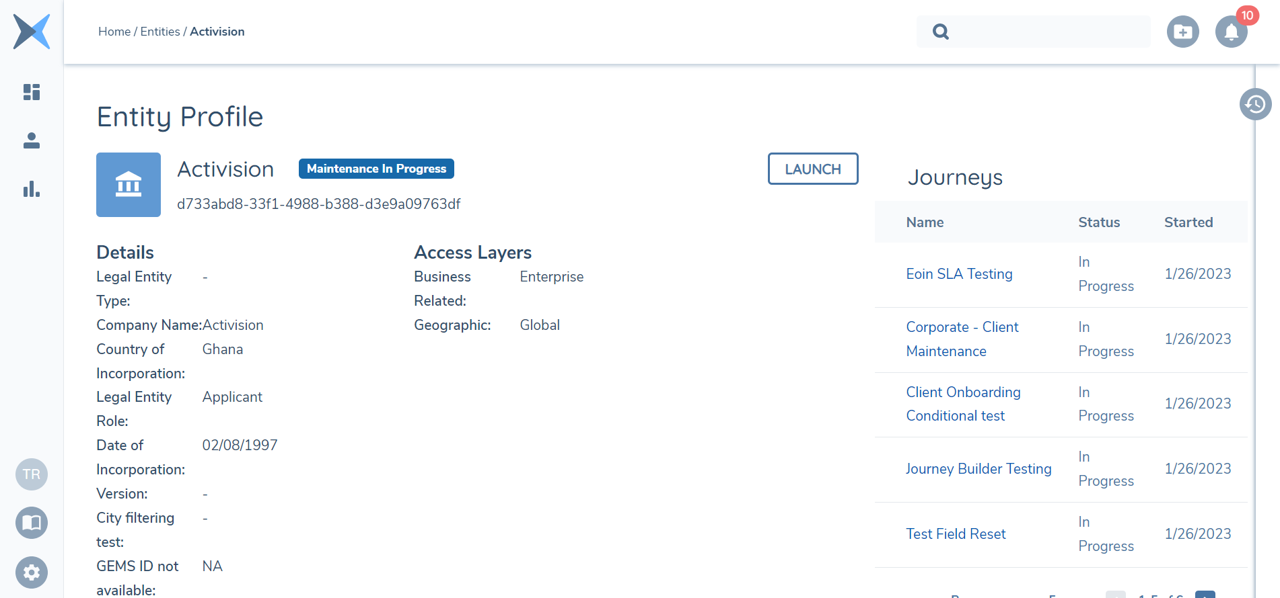
Task: Open the book documentation icon
Action: pyautogui.click(x=31, y=523)
